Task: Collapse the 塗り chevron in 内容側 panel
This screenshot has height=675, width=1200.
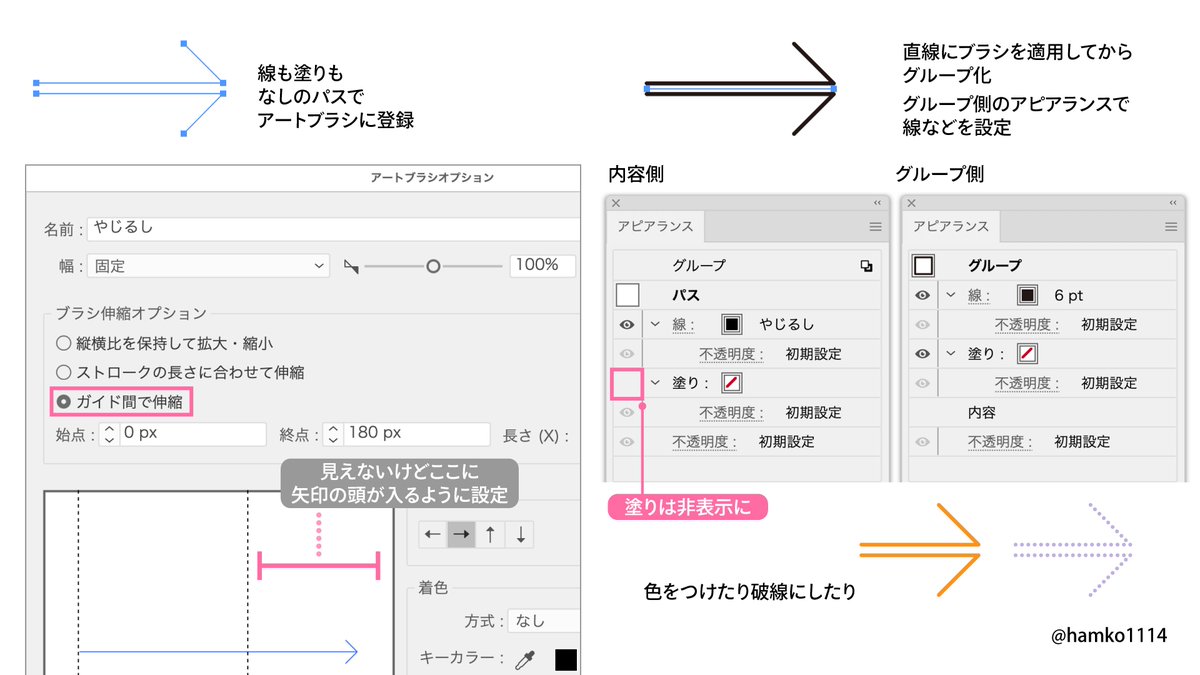Action: point(655,383)
